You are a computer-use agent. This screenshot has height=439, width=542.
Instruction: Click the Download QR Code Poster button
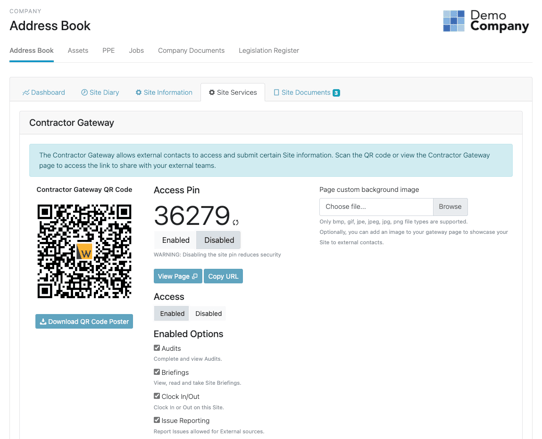click(84, 321)
